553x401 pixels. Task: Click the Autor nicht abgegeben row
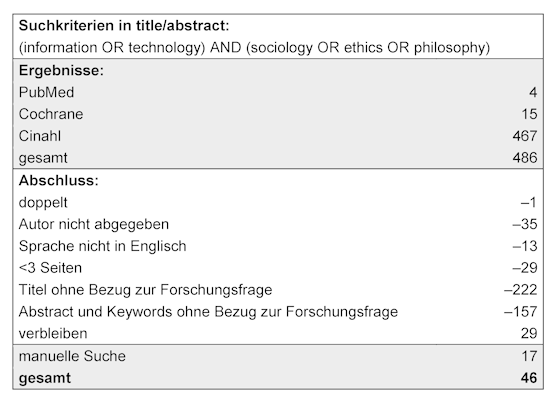coord(278,224)
